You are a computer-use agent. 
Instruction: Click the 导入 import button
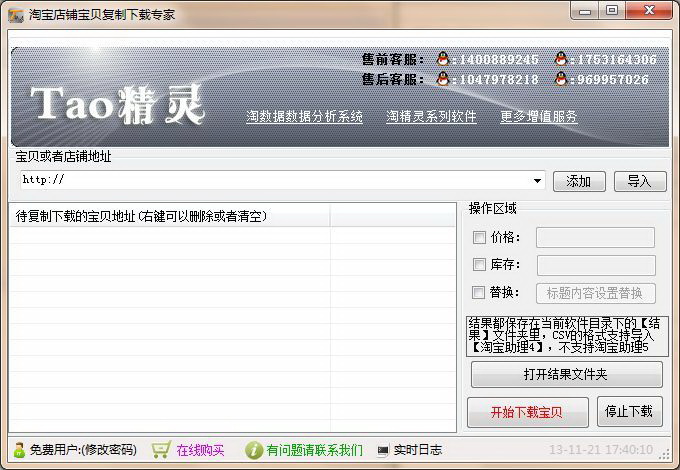click(x=640, y=181)
